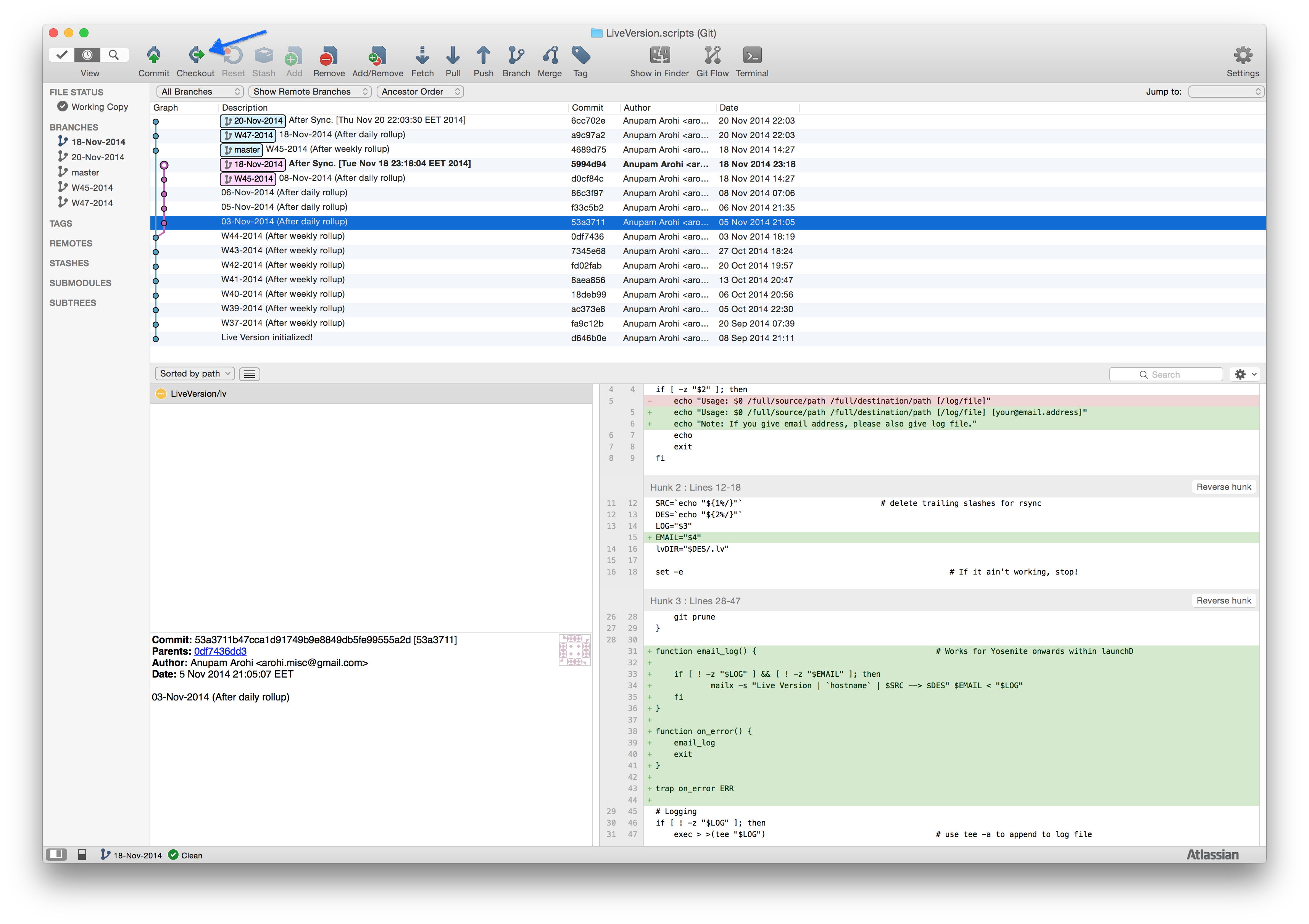This screenshot has width=1309, height=924.
Task: Open the Terminal from toolbar
Action: 751,55
